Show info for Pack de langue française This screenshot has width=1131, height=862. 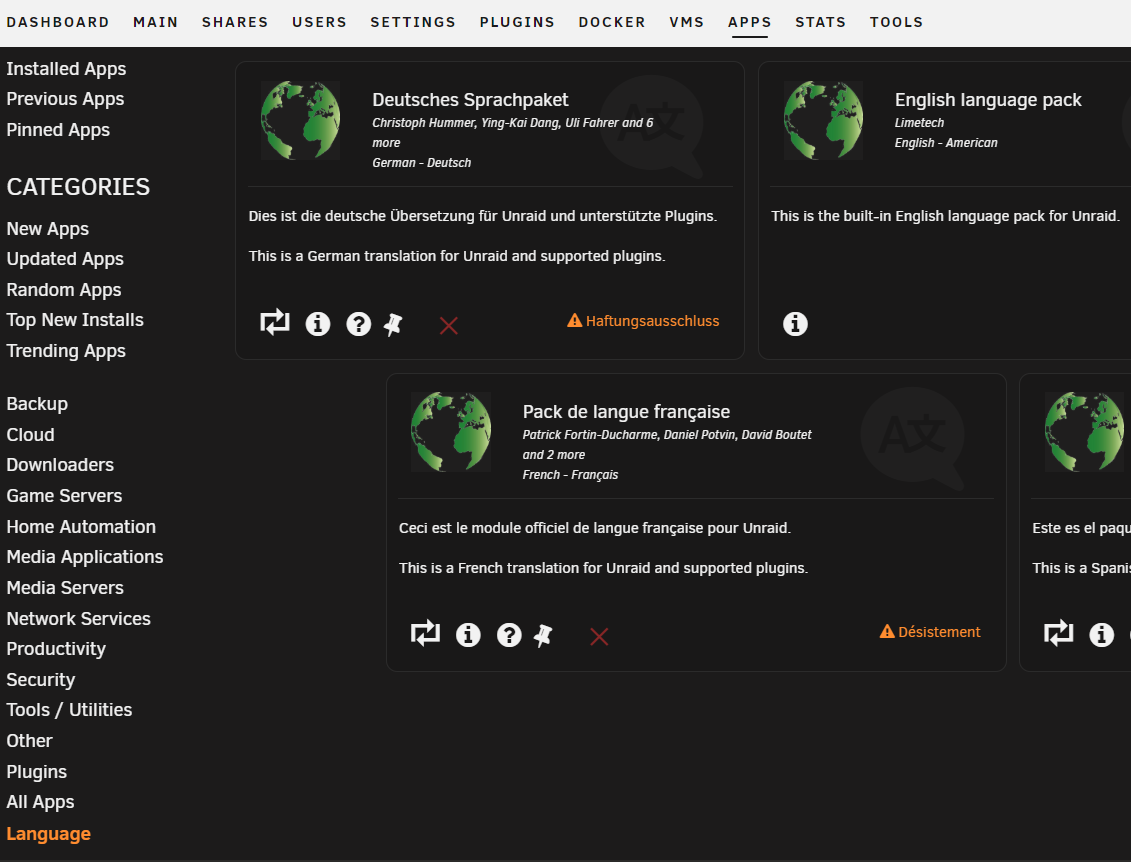pos(468,635)
